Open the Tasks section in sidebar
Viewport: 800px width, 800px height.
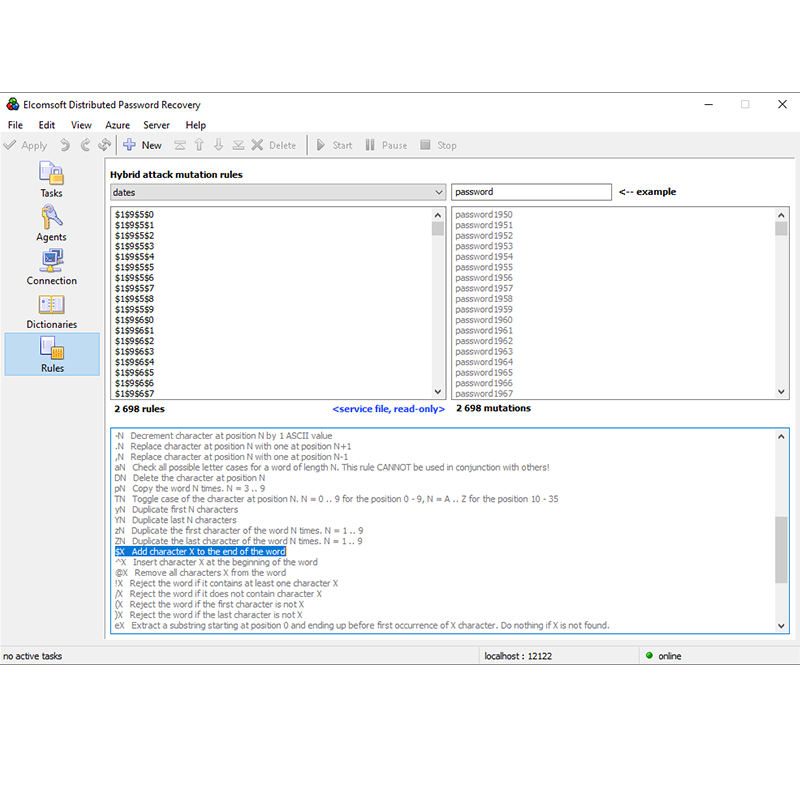[x=52, y=179]
